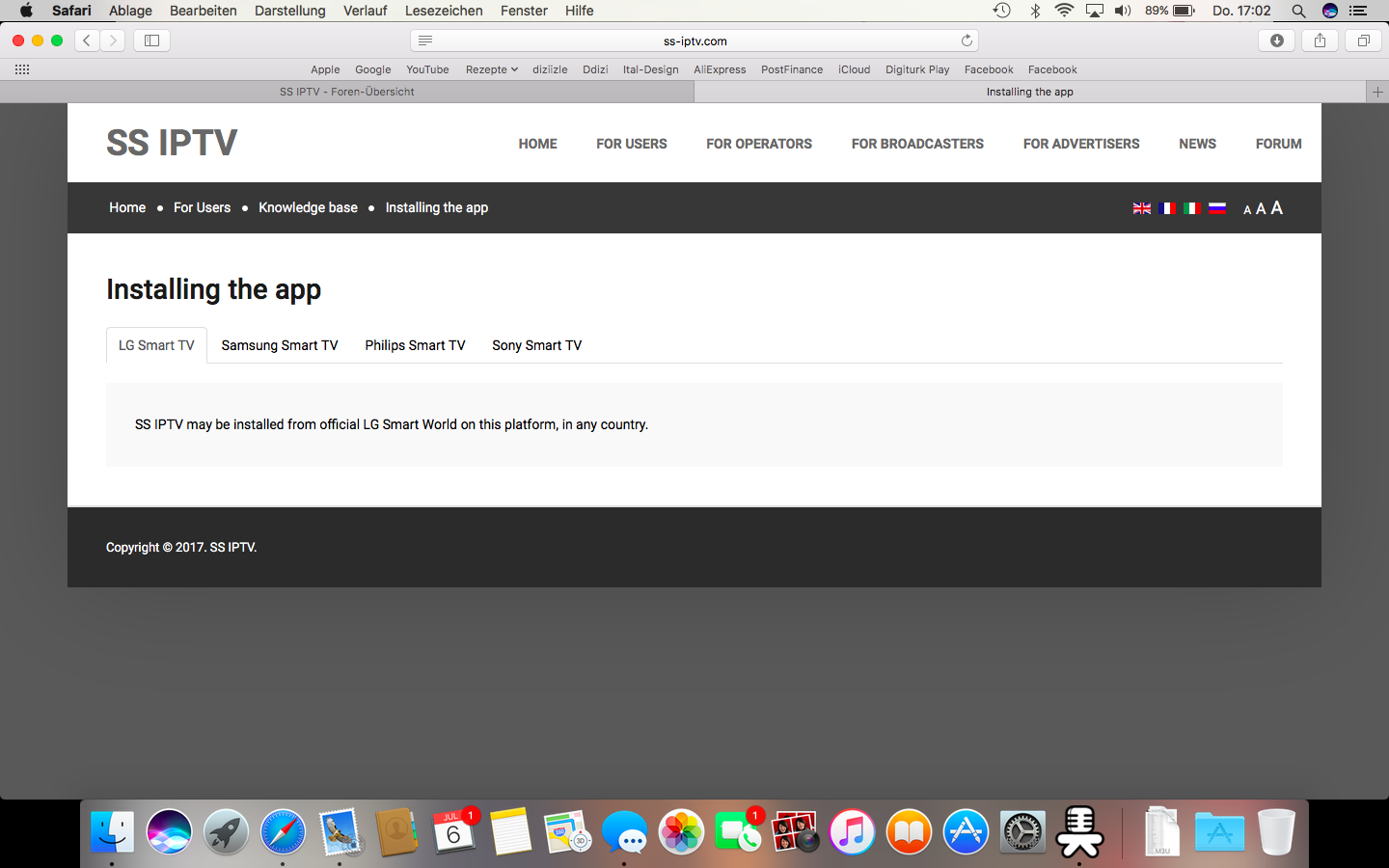Open System Preferences in the Dock
1389x868 pixels.
(x=1022, y=832)
